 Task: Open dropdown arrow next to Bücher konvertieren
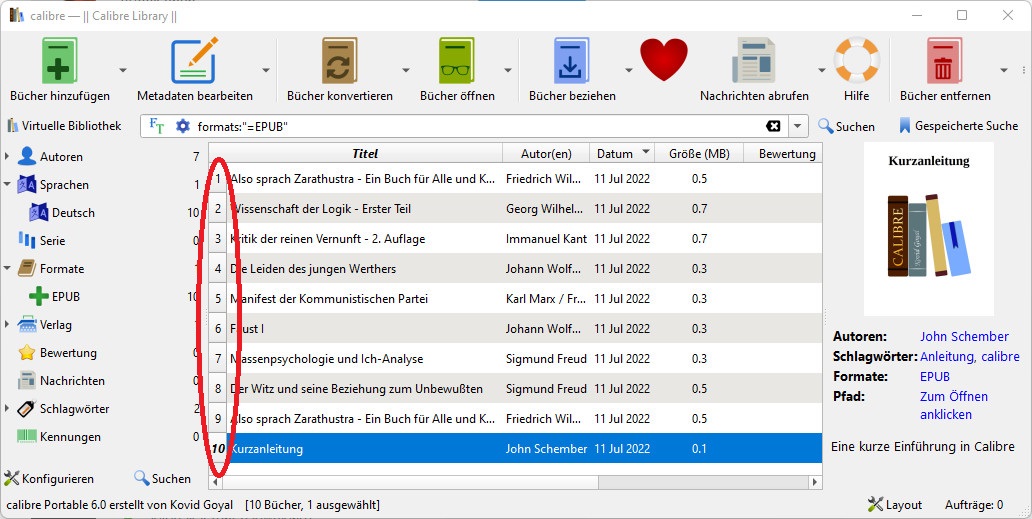(x=405, y=70)
